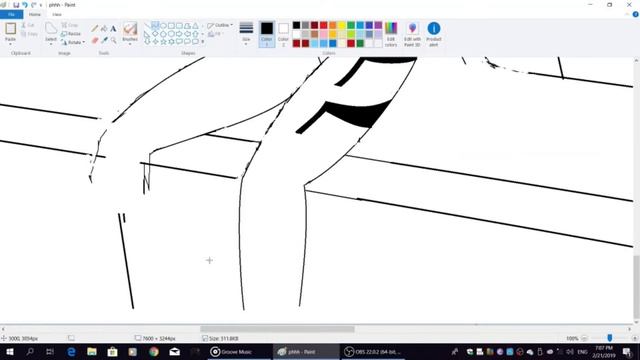Open the Rotate dropdown
The image size is (640, 360).
point(73,42)
